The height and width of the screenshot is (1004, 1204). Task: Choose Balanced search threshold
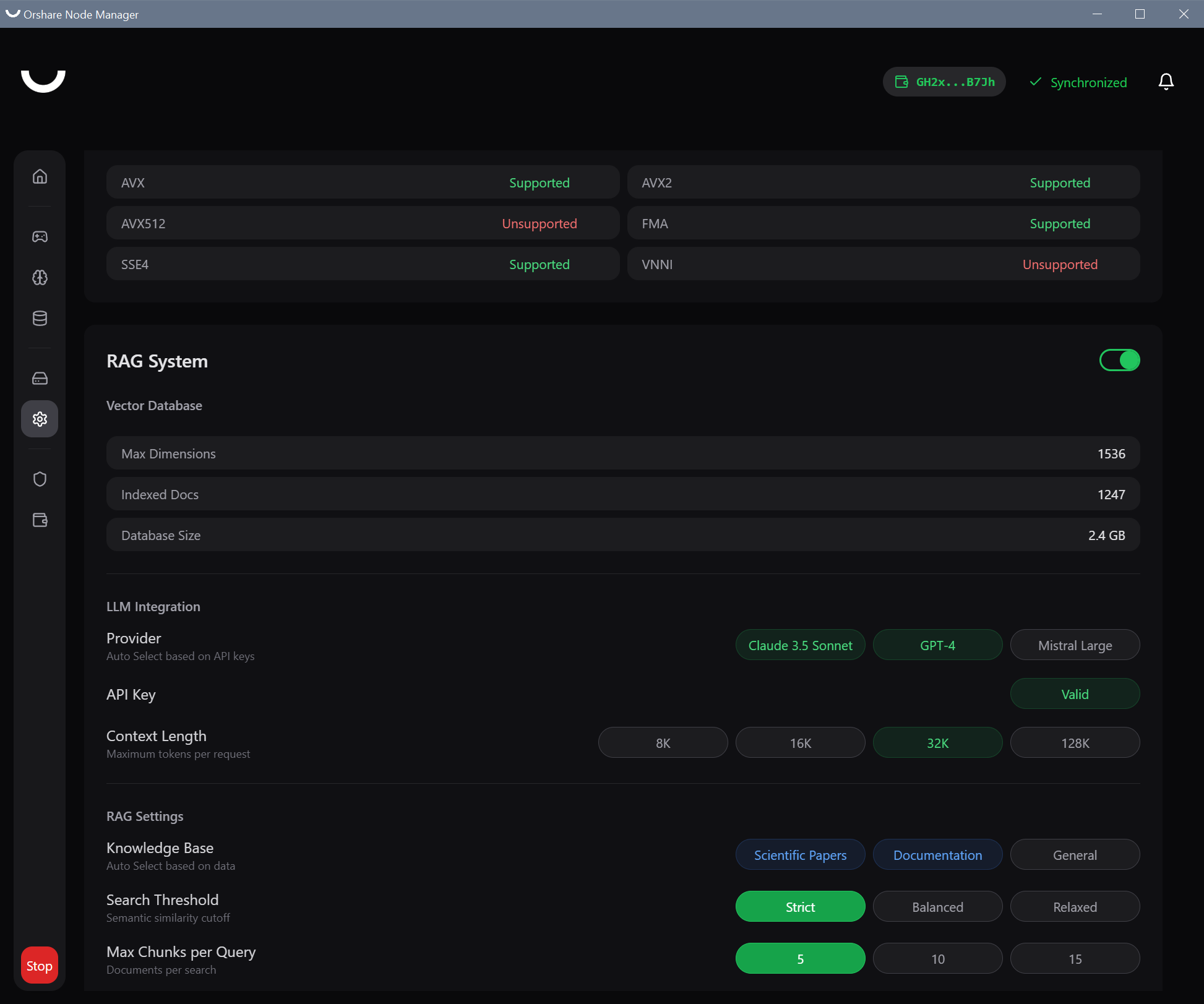(x=937, y=907)
